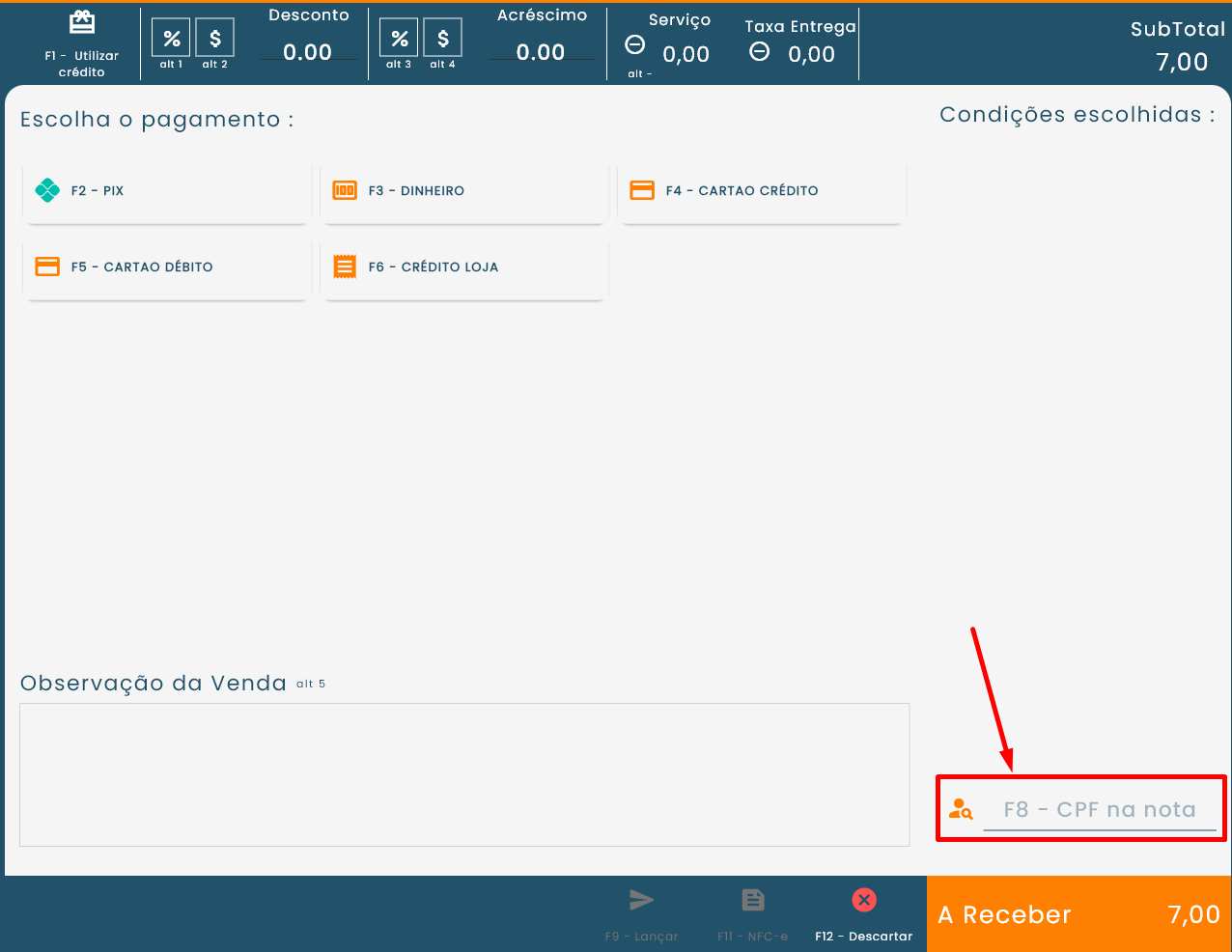
Task: Click the Desconto value field
Action: point(308,52)
